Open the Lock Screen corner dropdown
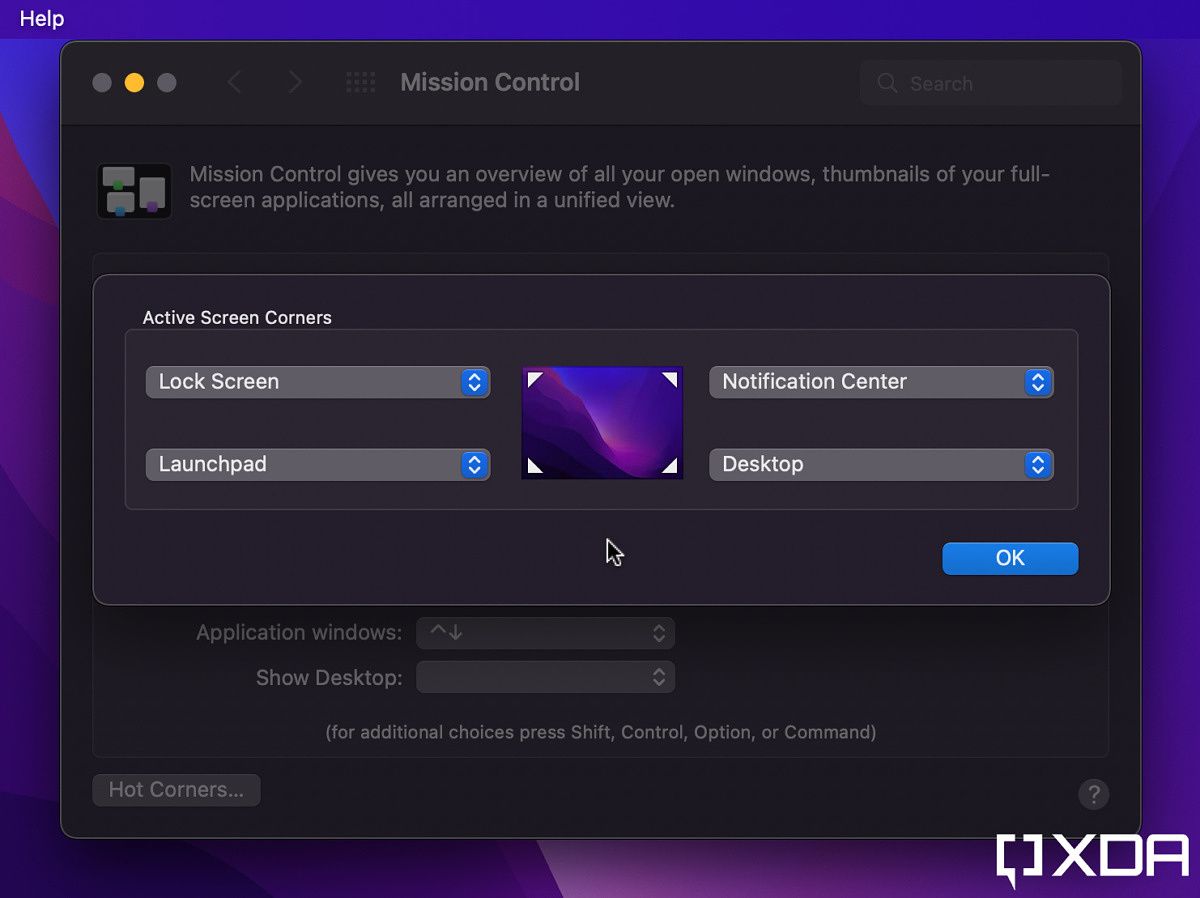The width and height of the screenshot is (1200, 898). click(x=318, y=382)
